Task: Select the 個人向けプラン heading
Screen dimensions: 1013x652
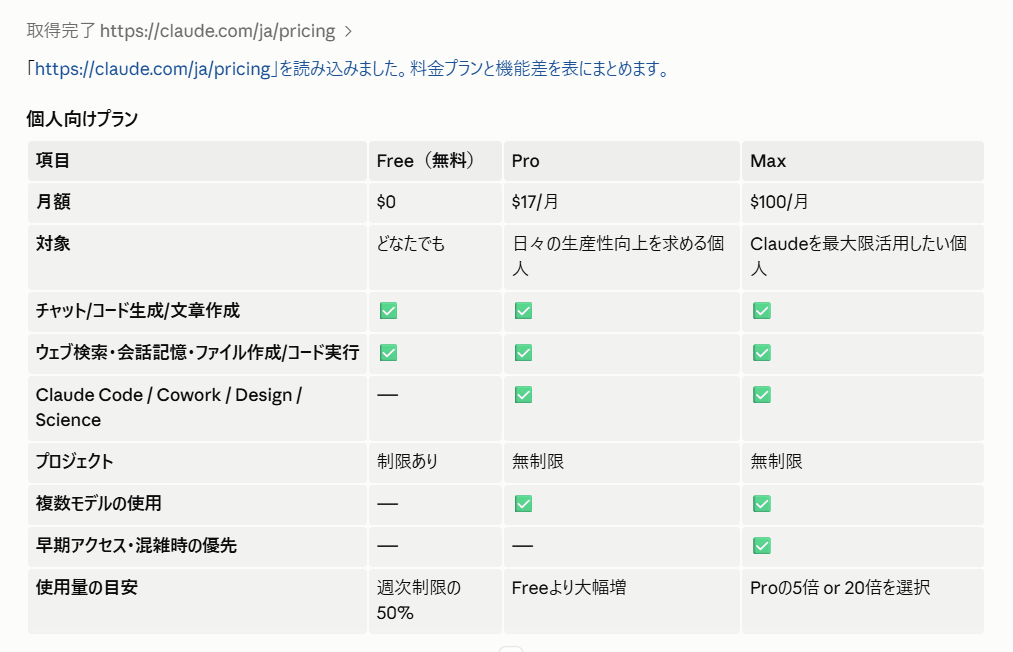Action: point(82,119)
